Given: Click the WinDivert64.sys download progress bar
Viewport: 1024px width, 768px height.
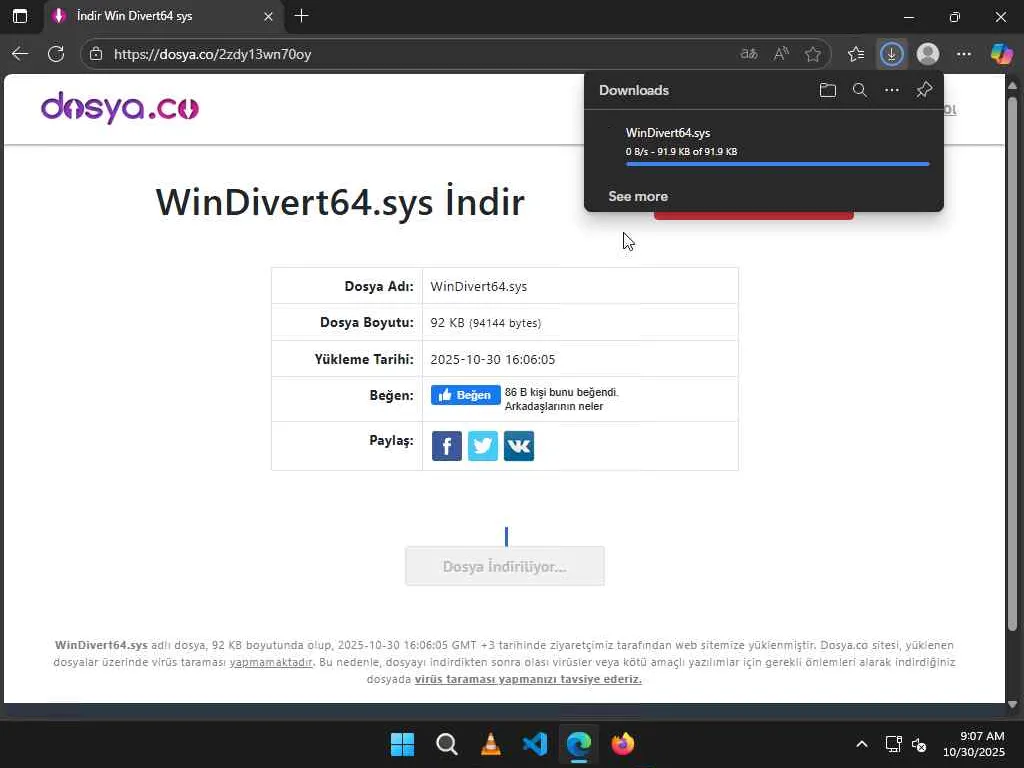Looking at the screenshot, I should pyautogui.click(x=777, y=164).
